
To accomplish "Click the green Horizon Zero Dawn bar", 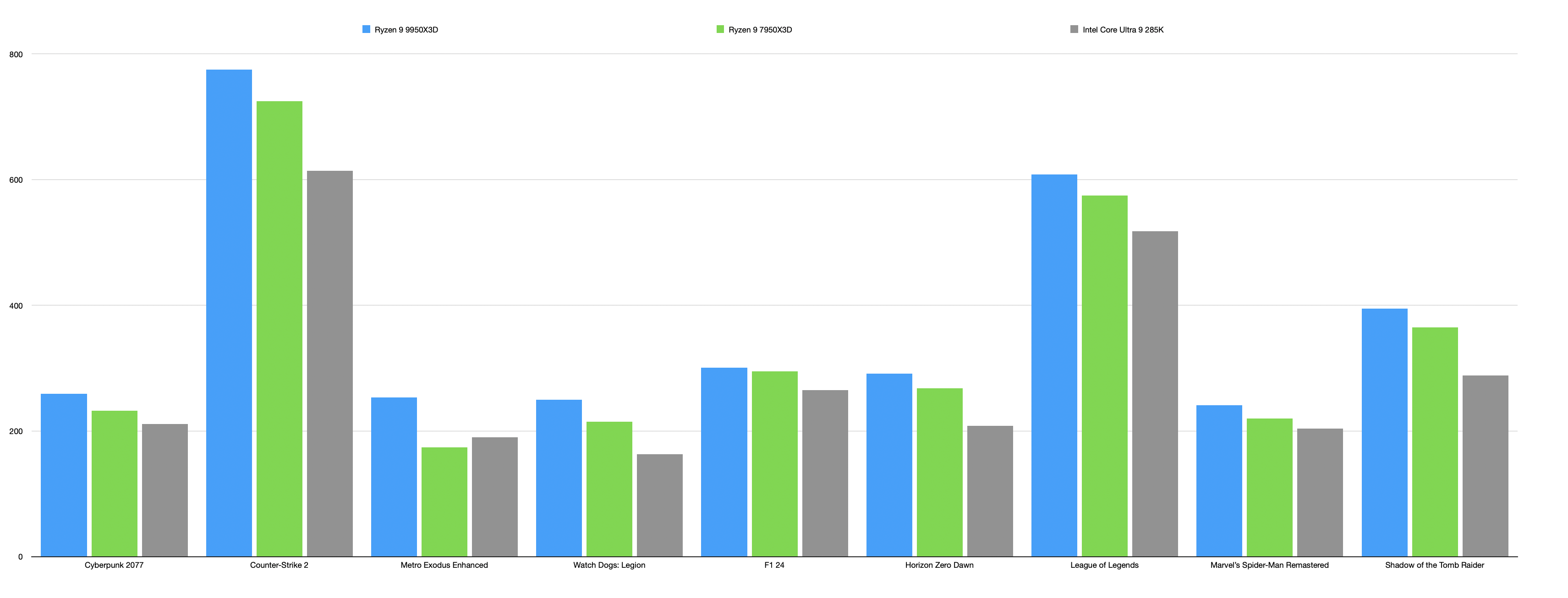I will pos(939,472).
